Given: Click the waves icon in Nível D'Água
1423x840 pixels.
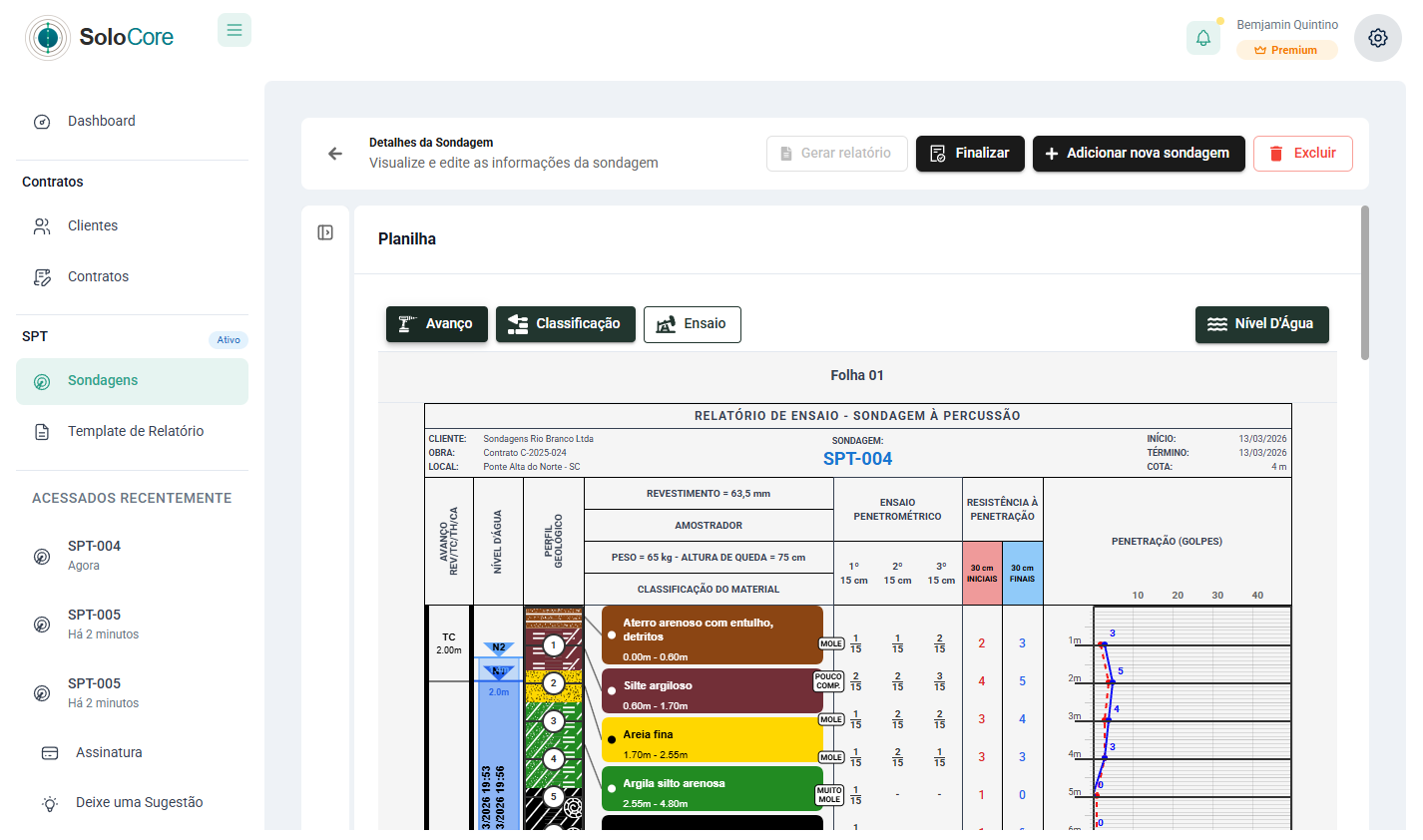Looking at the screenshot, I should pos(1217,324).
